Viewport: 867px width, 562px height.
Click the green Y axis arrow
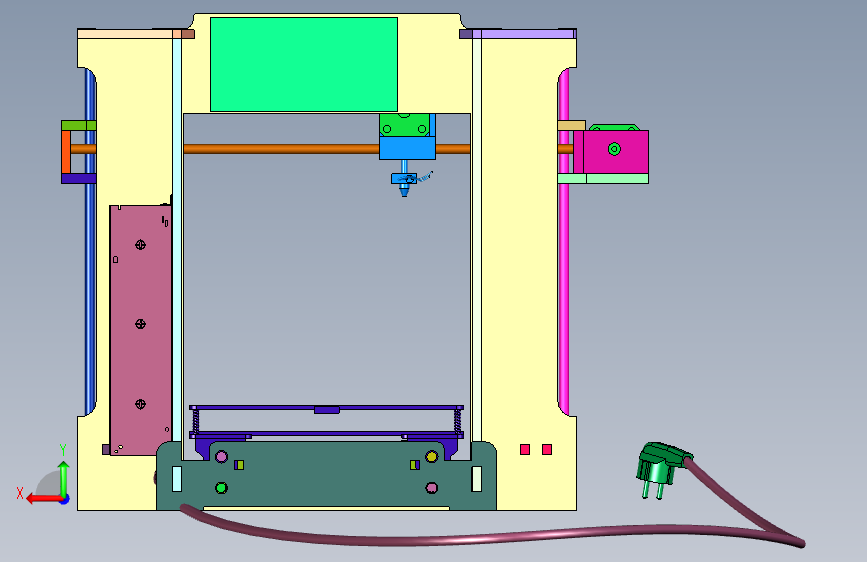64,479
